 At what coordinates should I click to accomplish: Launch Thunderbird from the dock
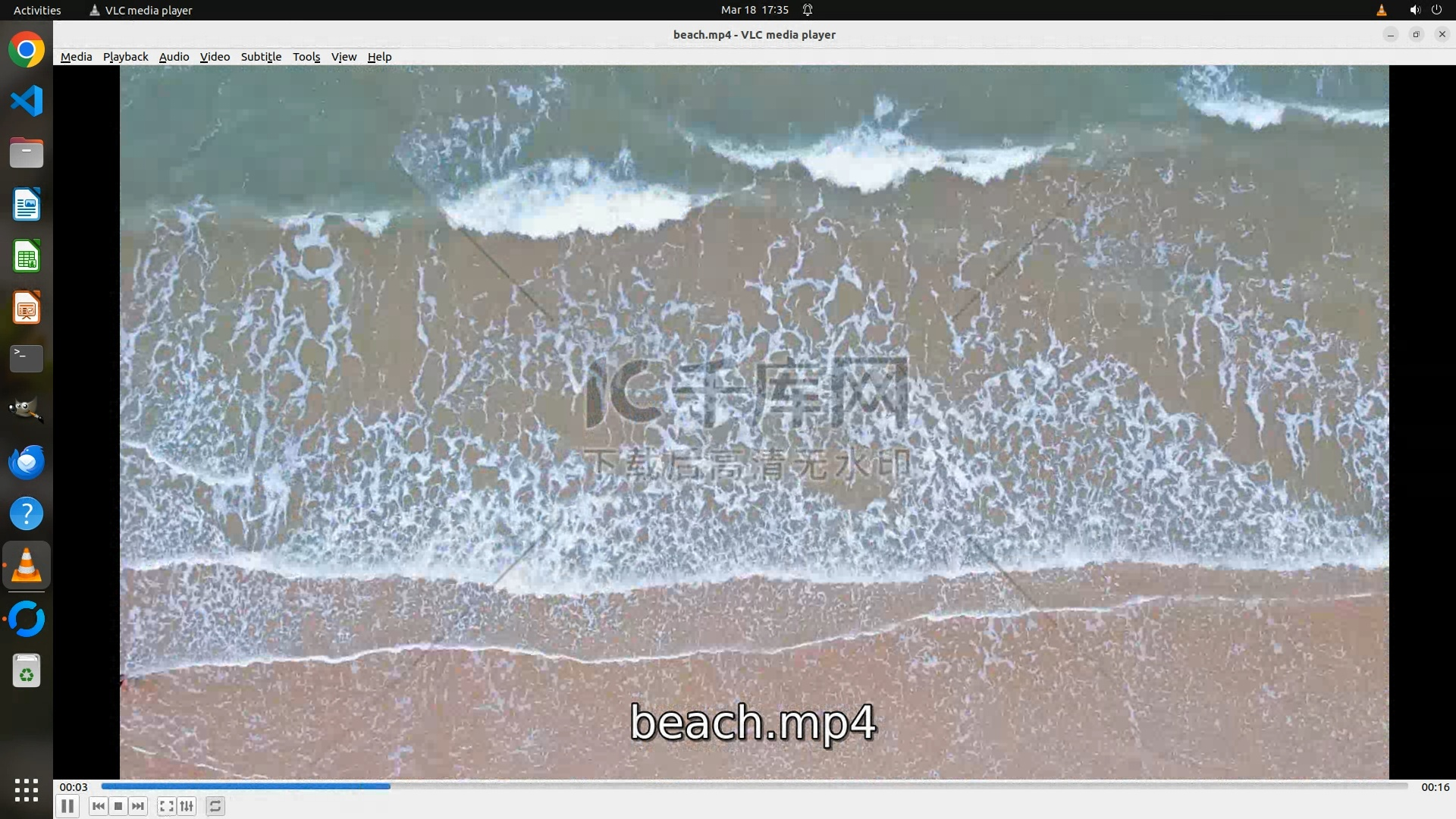[x=27, y=462]
